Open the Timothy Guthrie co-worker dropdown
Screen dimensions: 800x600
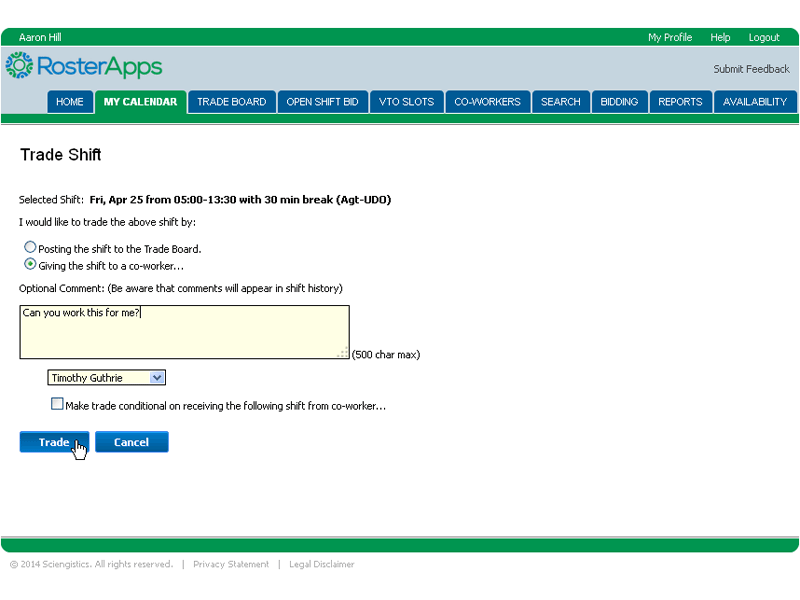pos(107,378)
